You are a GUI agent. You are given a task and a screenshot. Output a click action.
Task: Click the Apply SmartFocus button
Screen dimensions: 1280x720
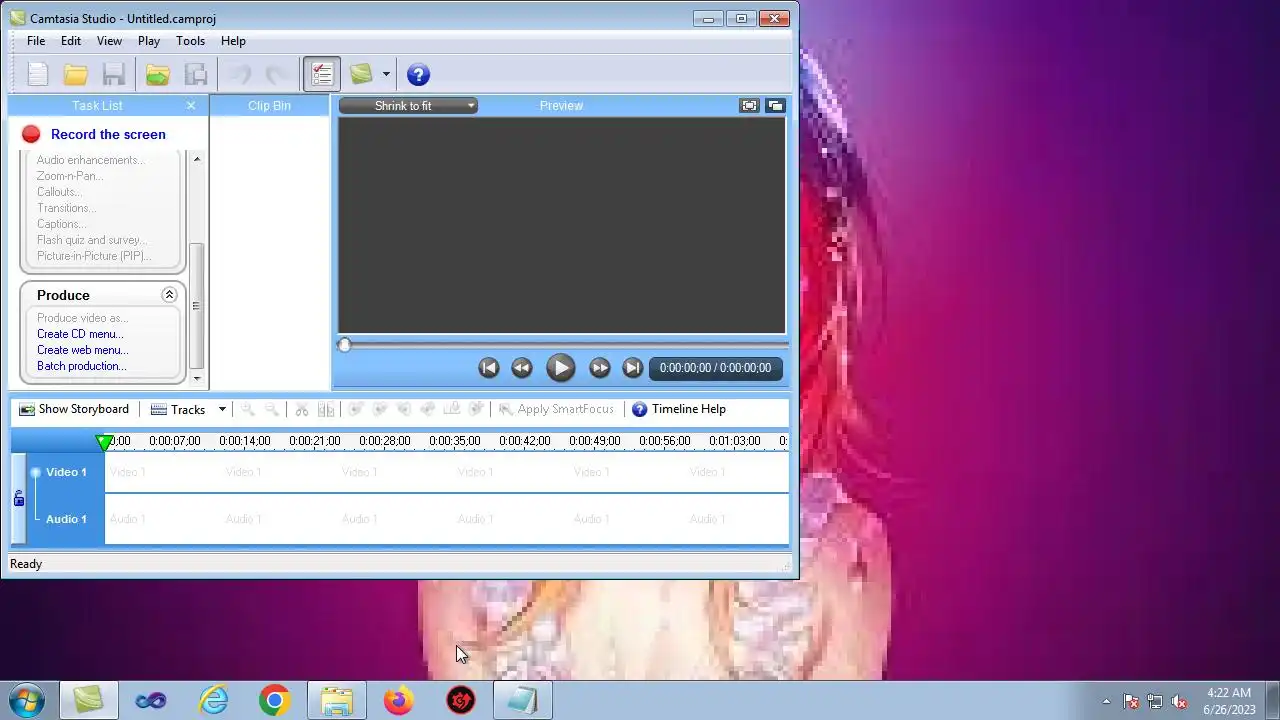coord(556,409)
